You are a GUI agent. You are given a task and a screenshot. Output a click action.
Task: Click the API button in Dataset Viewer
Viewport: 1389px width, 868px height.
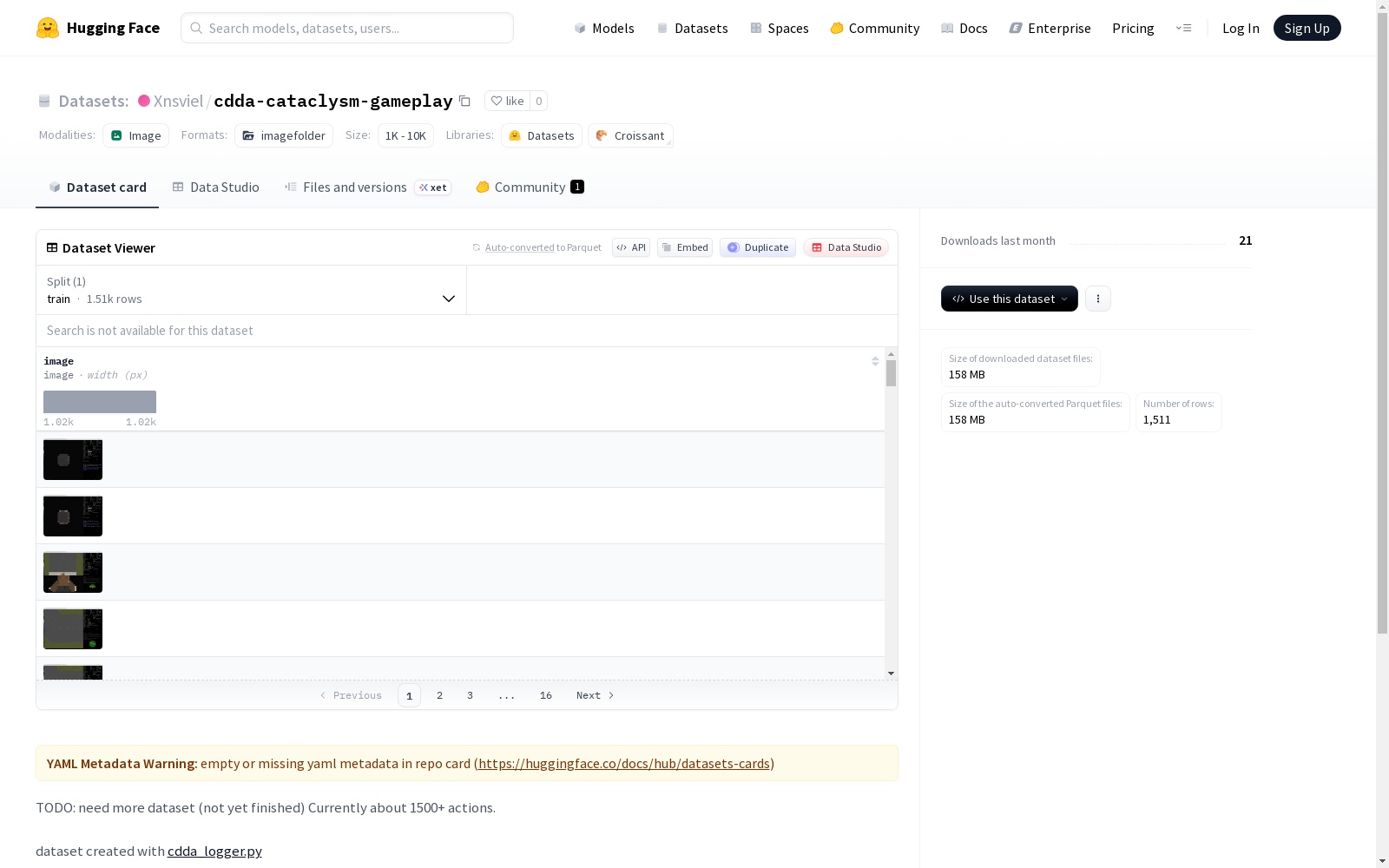pos(631,247)
